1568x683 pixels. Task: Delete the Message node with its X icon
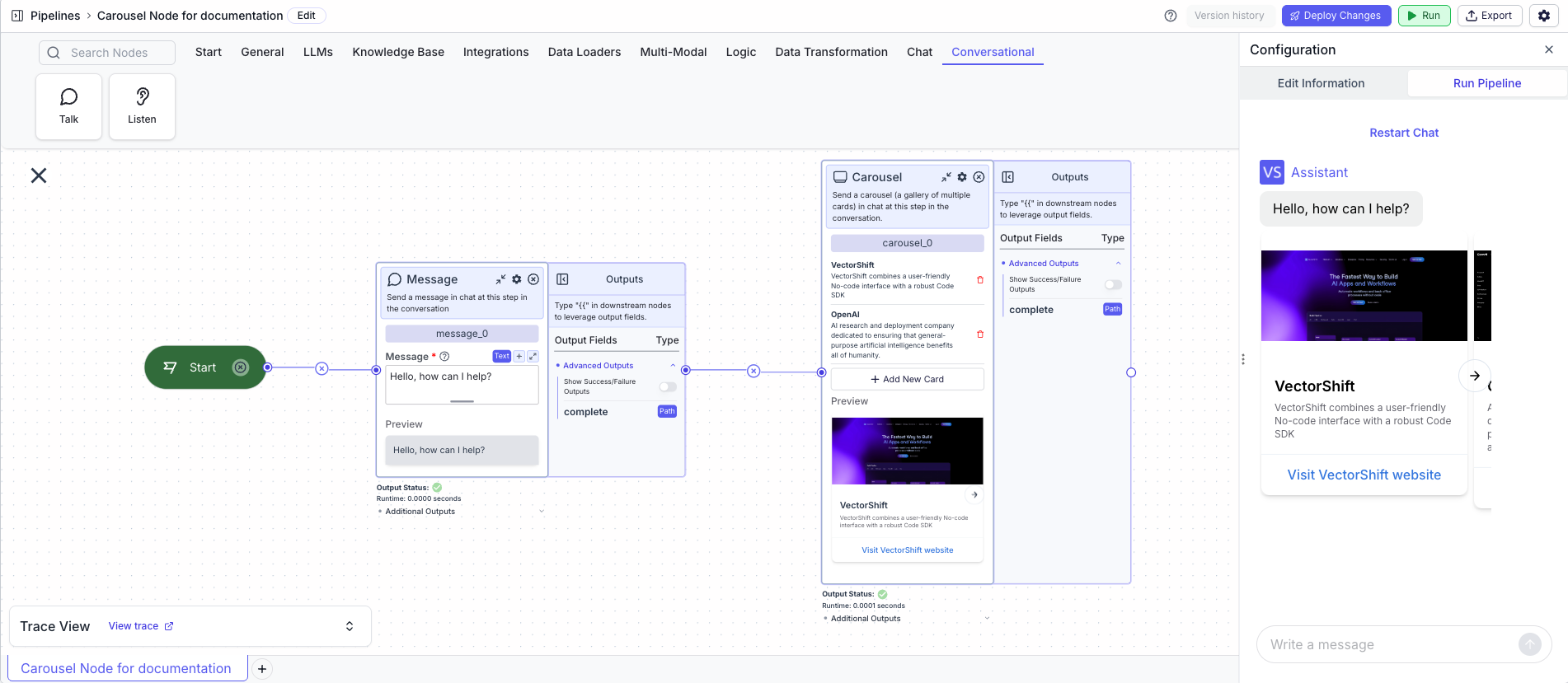[533, 279]
